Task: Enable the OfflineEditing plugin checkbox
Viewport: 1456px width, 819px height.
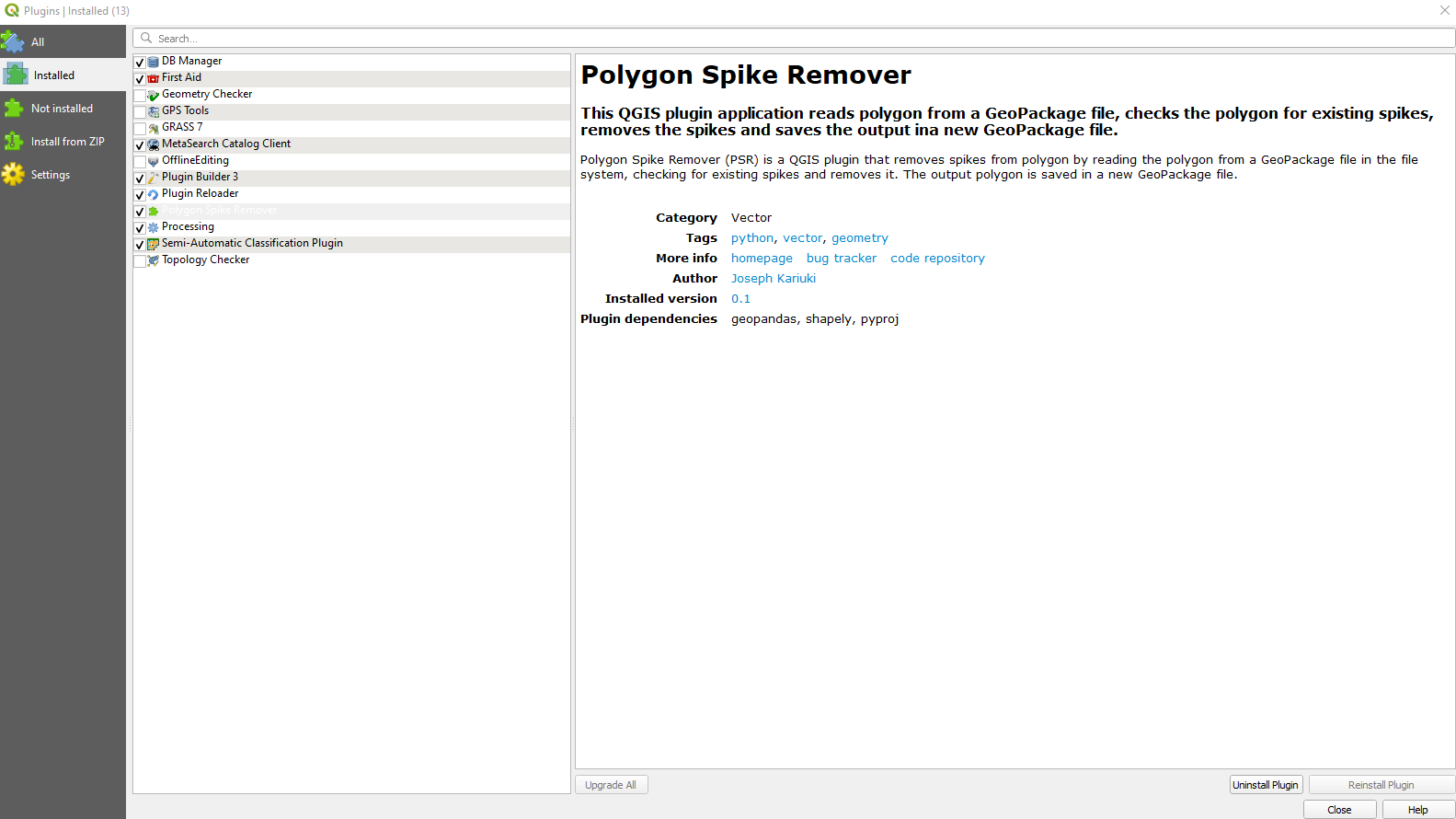Action: tap(140, 162)
